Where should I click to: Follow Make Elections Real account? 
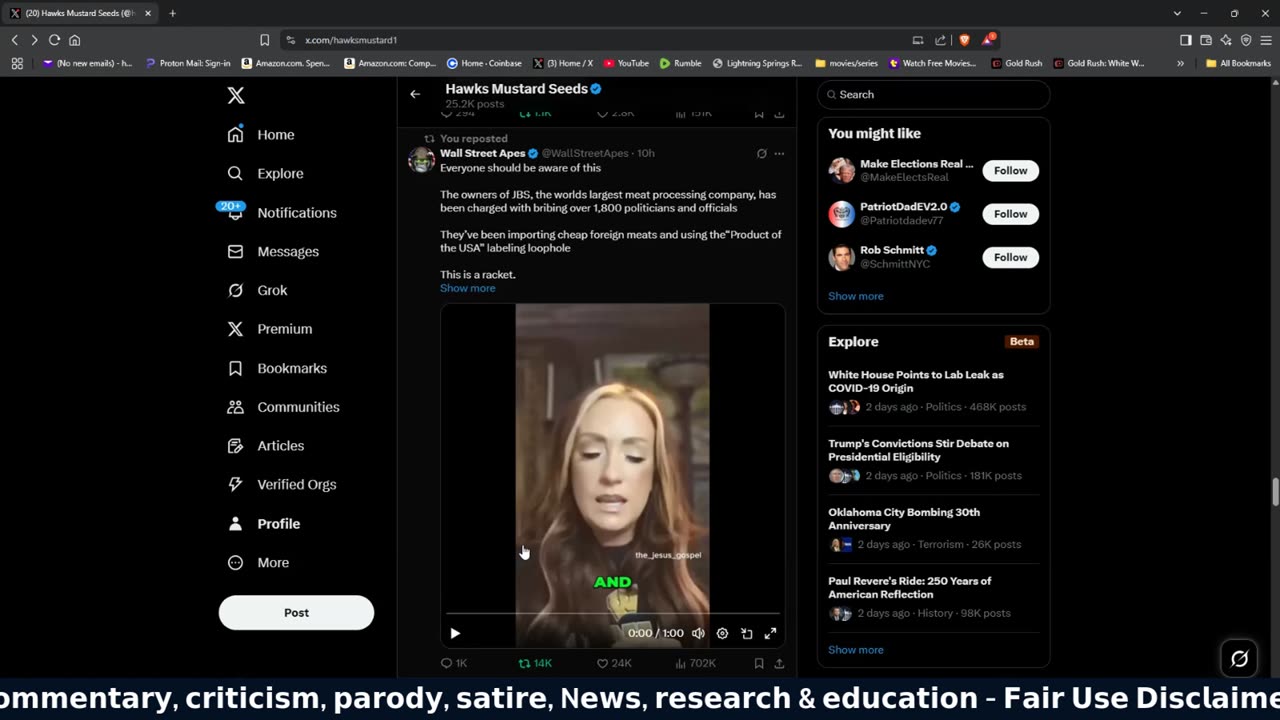(x=1010, y=170)
